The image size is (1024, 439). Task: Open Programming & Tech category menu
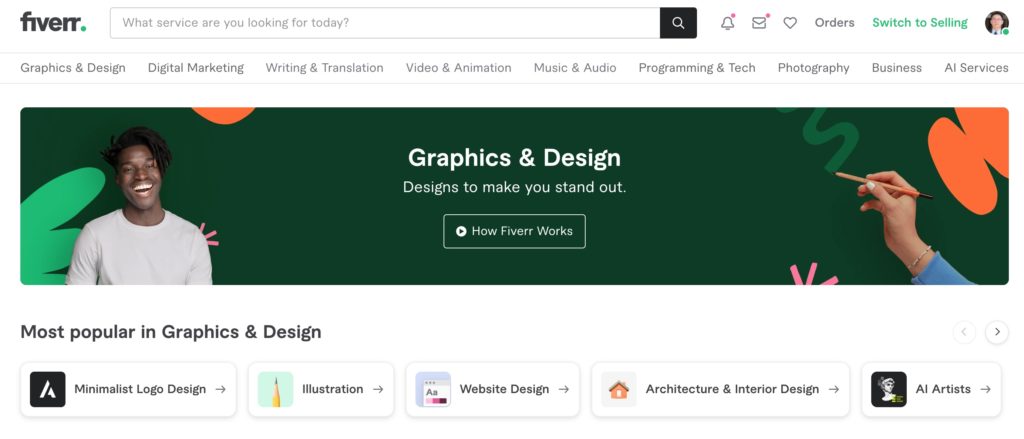point(697,68)
